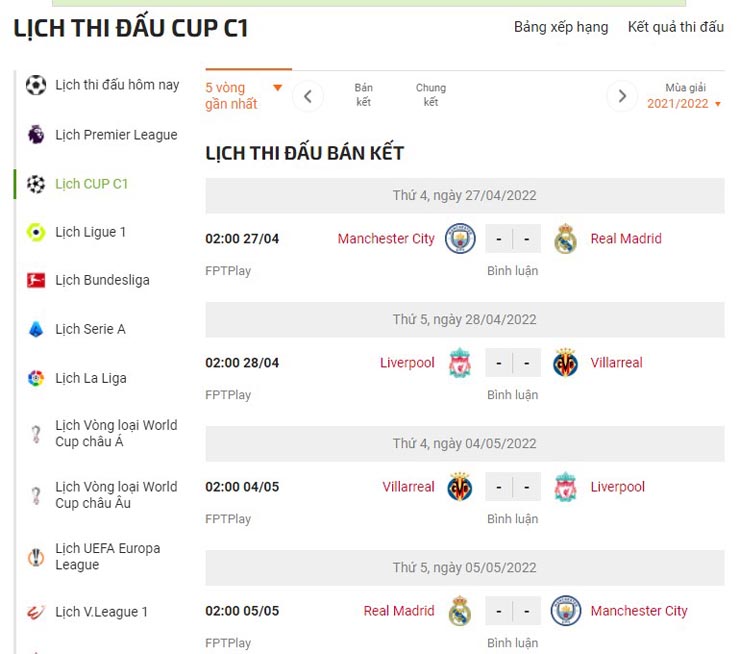Click the Premier League lion icon
This screenshot has height=654, width=740.
coord(36,135)
